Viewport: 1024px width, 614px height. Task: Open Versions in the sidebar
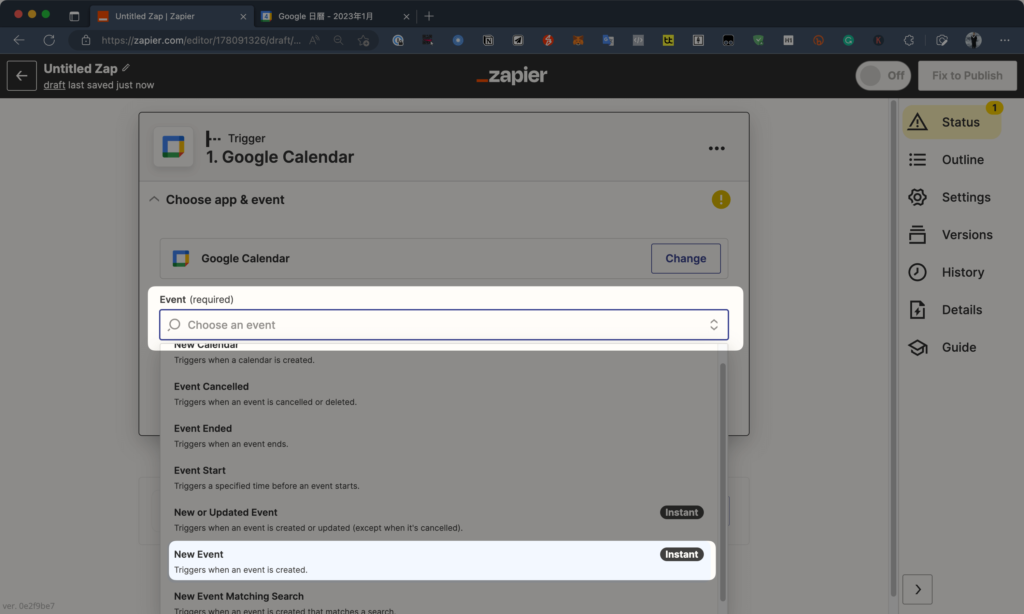(950, 234)
